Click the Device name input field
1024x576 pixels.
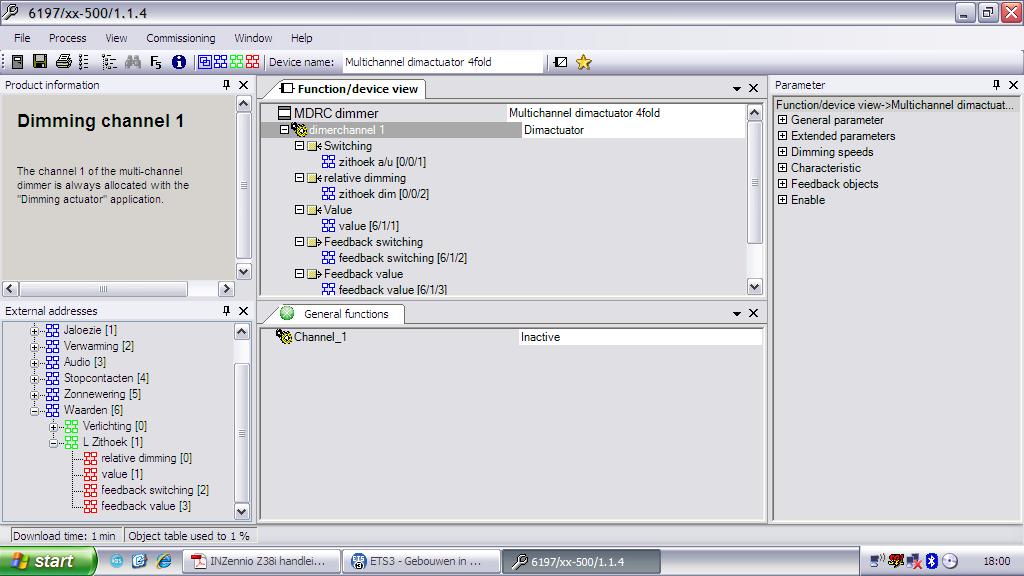(x=442, y=62)
